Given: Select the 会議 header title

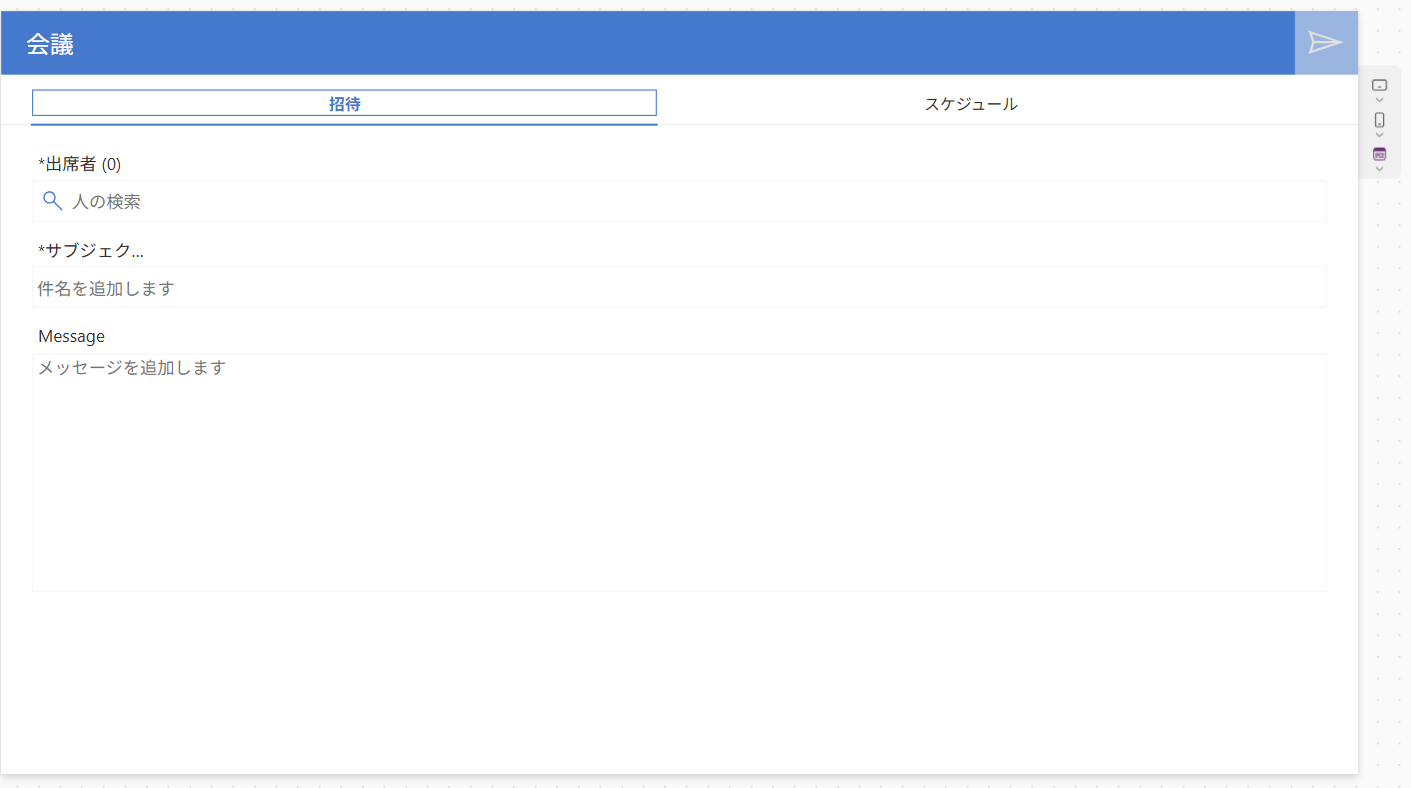Looking at the screenshot, I should (x=50, y=44).
